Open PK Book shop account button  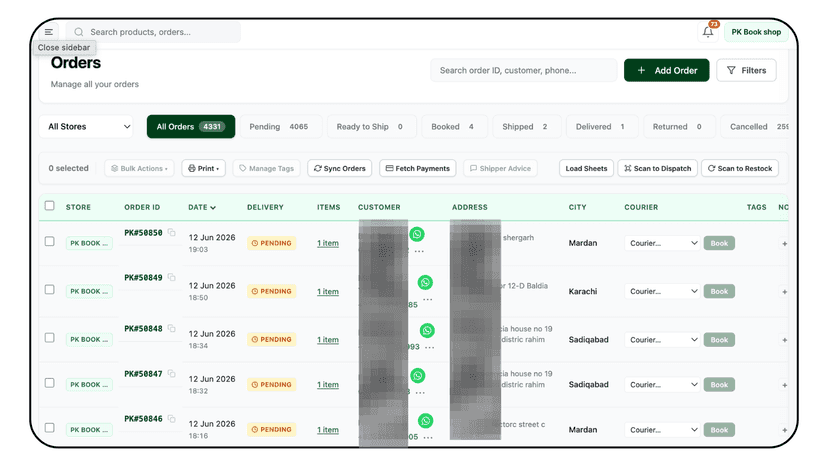756,32
